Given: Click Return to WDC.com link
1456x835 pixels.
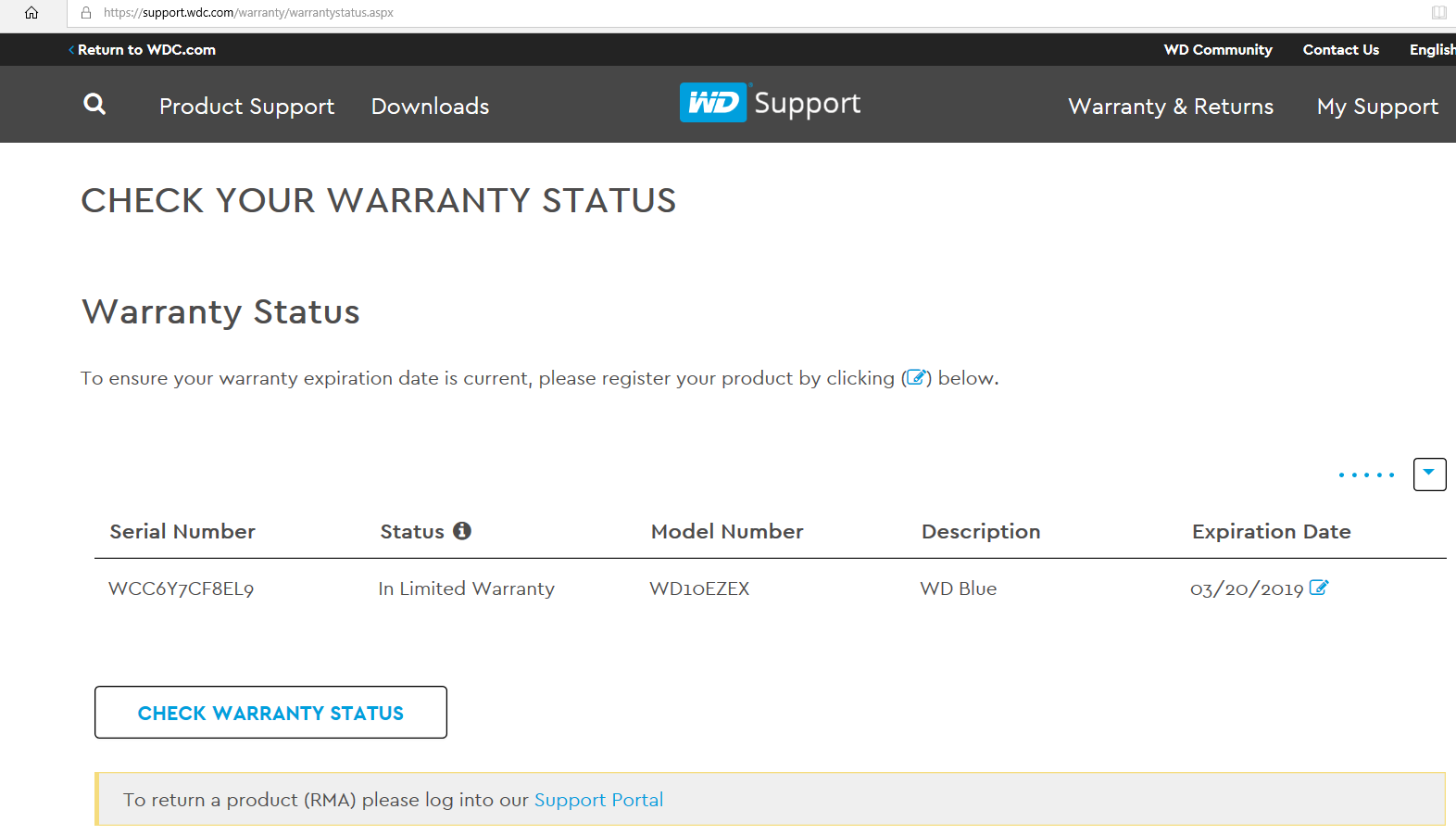Looking at the screenshot, I should point(145,50).
